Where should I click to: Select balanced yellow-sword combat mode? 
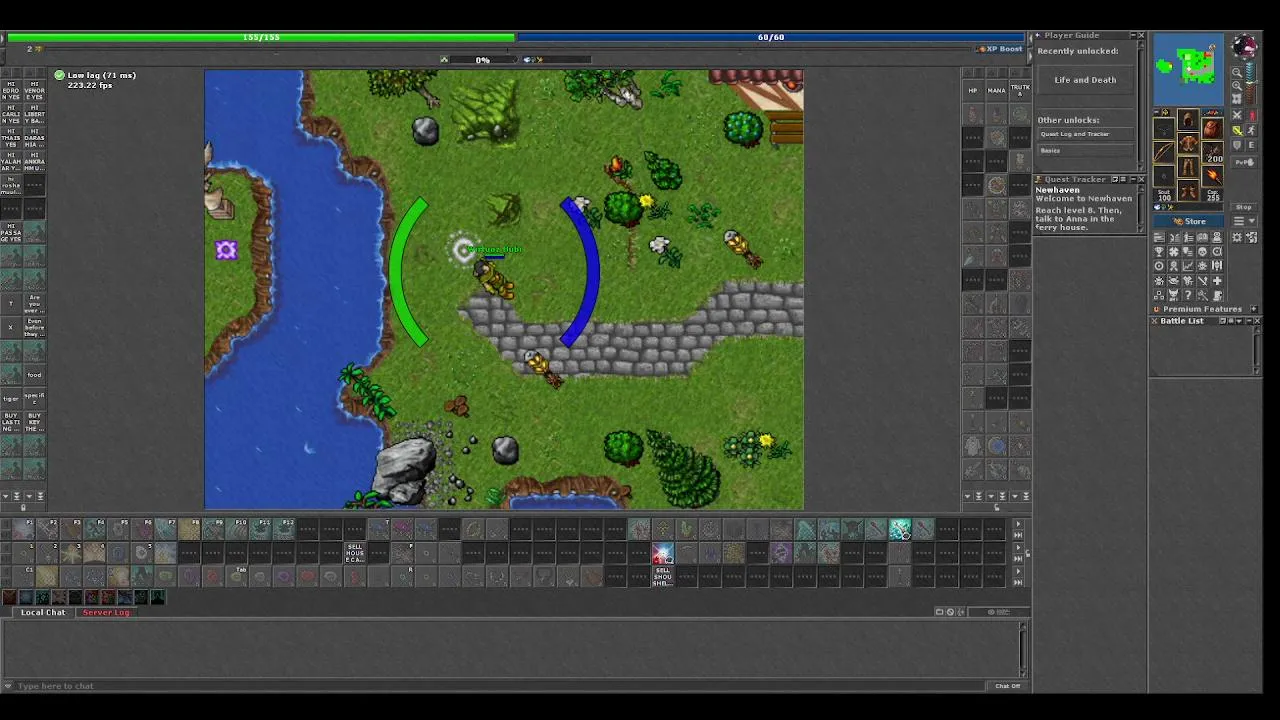[x=1237, y=130]
